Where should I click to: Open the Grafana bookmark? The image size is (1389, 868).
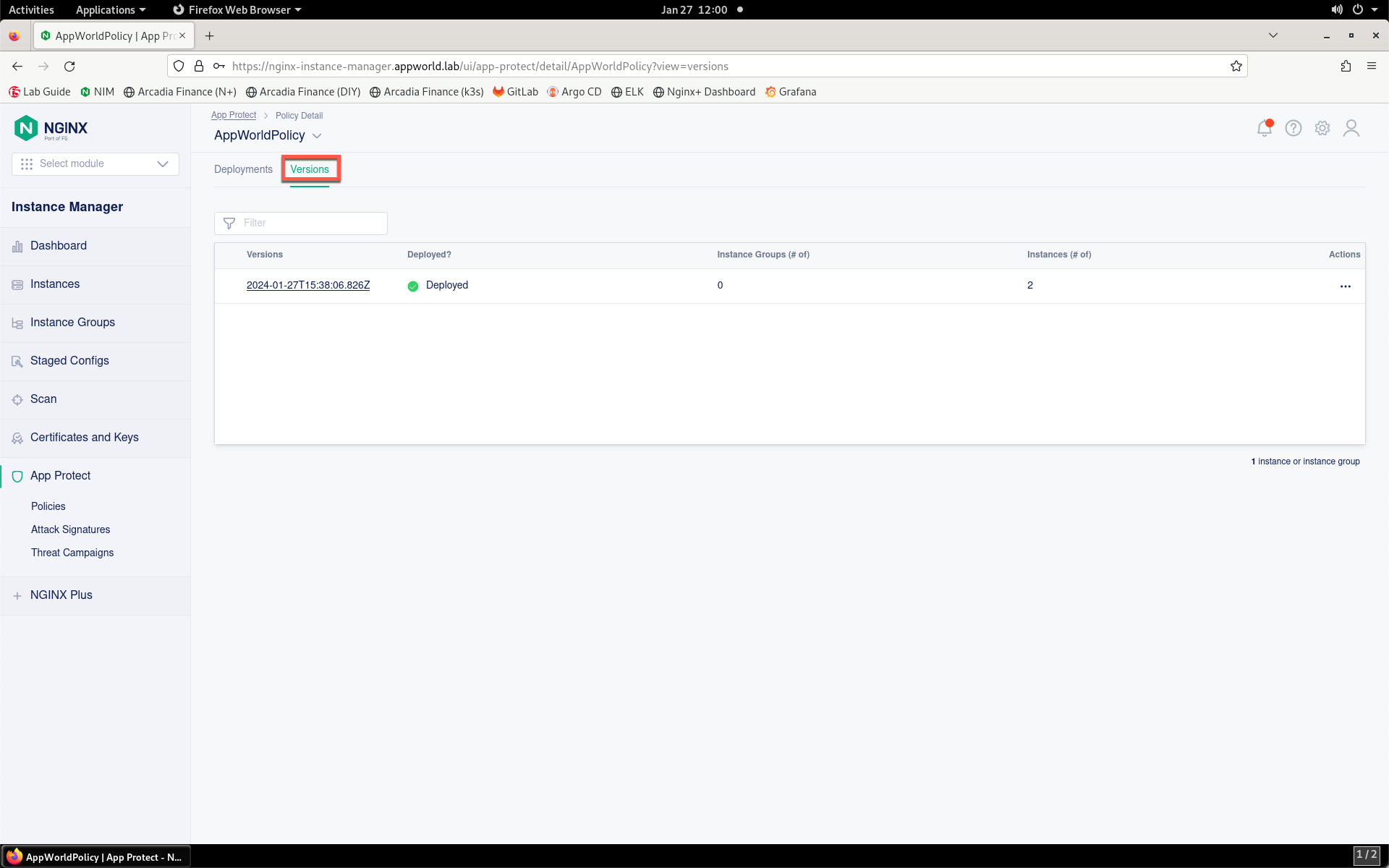coord(791,92)
